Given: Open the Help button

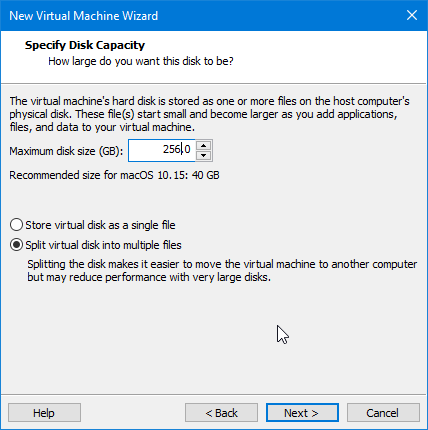Looking at the screenshot, I should [44, 413].
